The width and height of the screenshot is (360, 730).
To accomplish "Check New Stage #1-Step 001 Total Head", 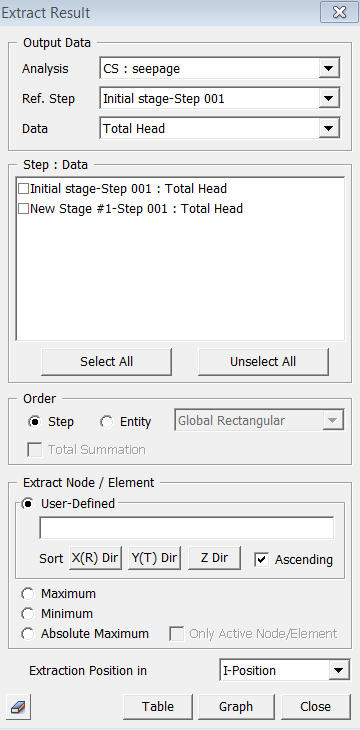I will [23, 209].
